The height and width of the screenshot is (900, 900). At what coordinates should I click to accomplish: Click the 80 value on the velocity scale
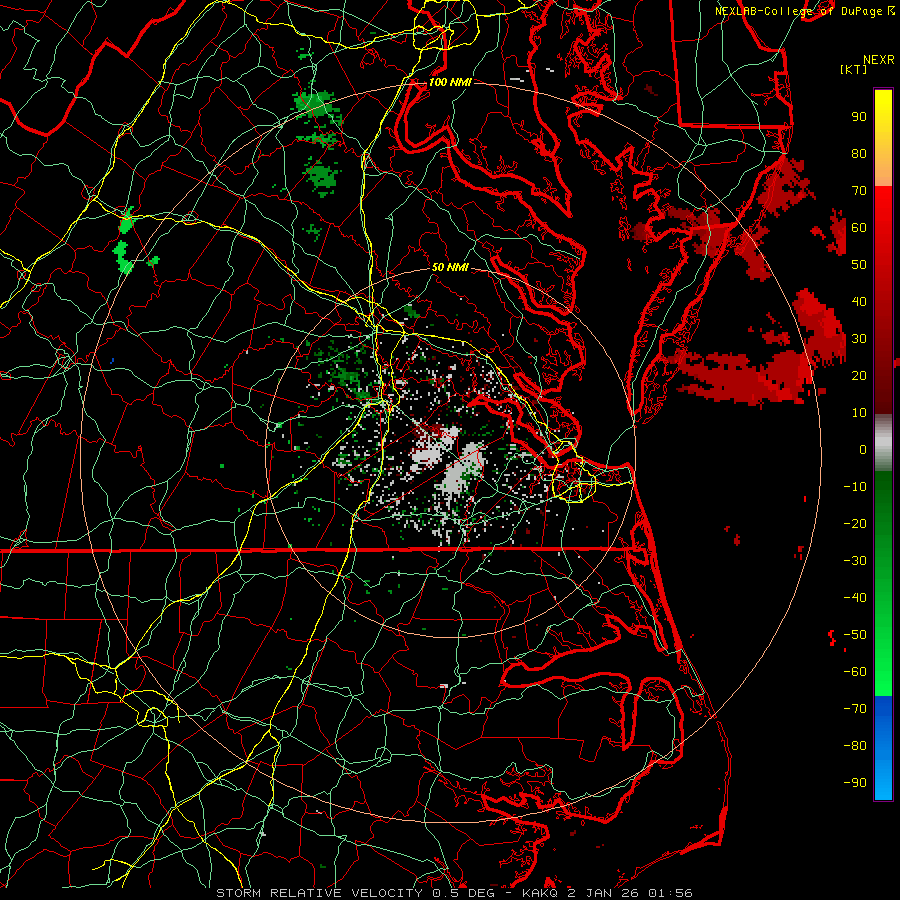[859, 153]
